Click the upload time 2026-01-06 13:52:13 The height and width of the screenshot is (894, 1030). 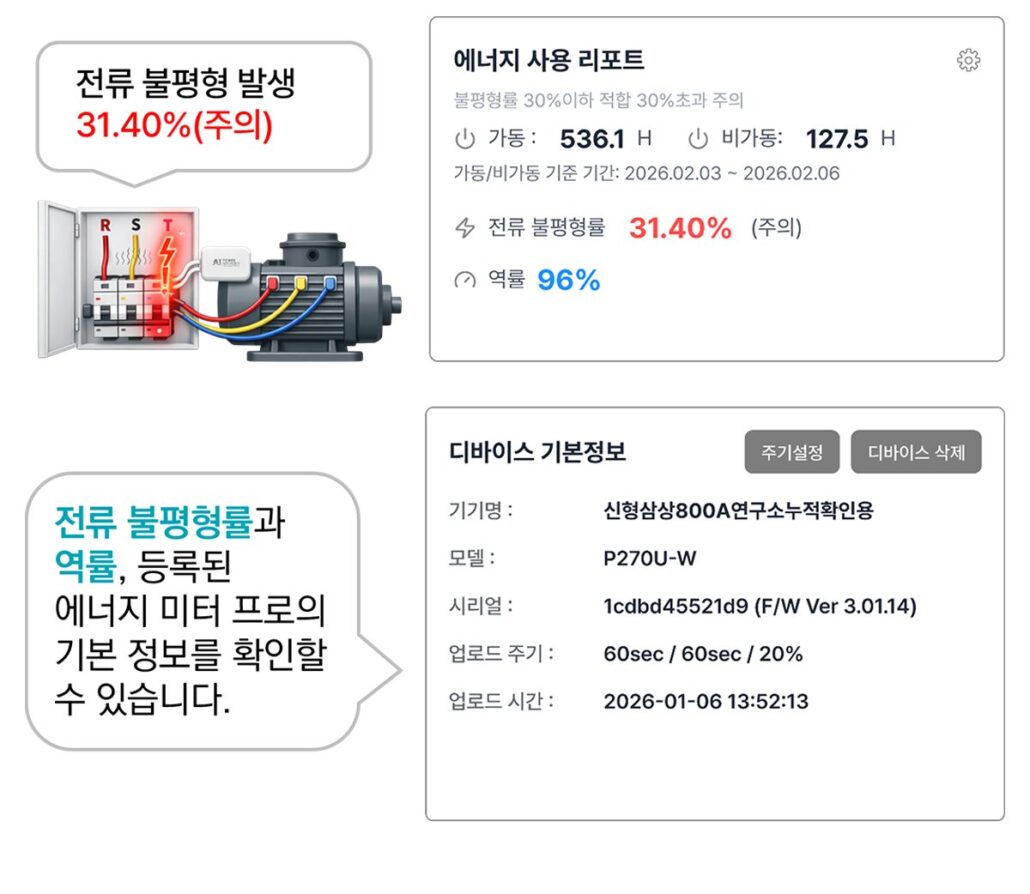(x=706, y=701)
